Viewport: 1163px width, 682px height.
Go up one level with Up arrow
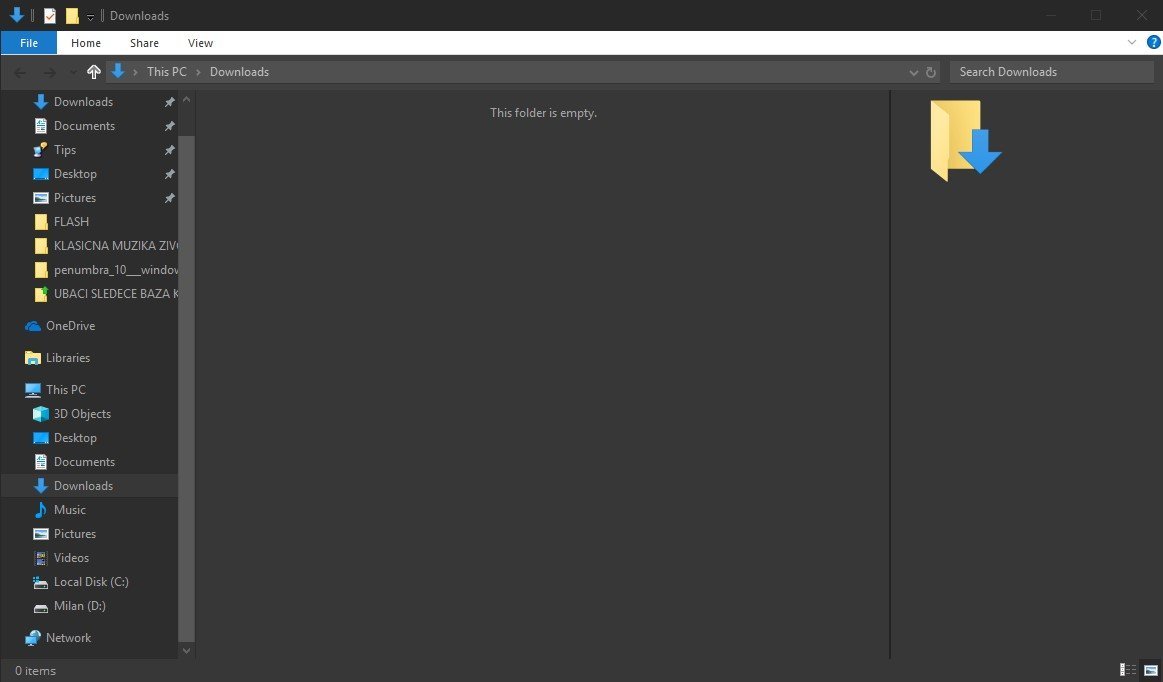click(93, 72)
